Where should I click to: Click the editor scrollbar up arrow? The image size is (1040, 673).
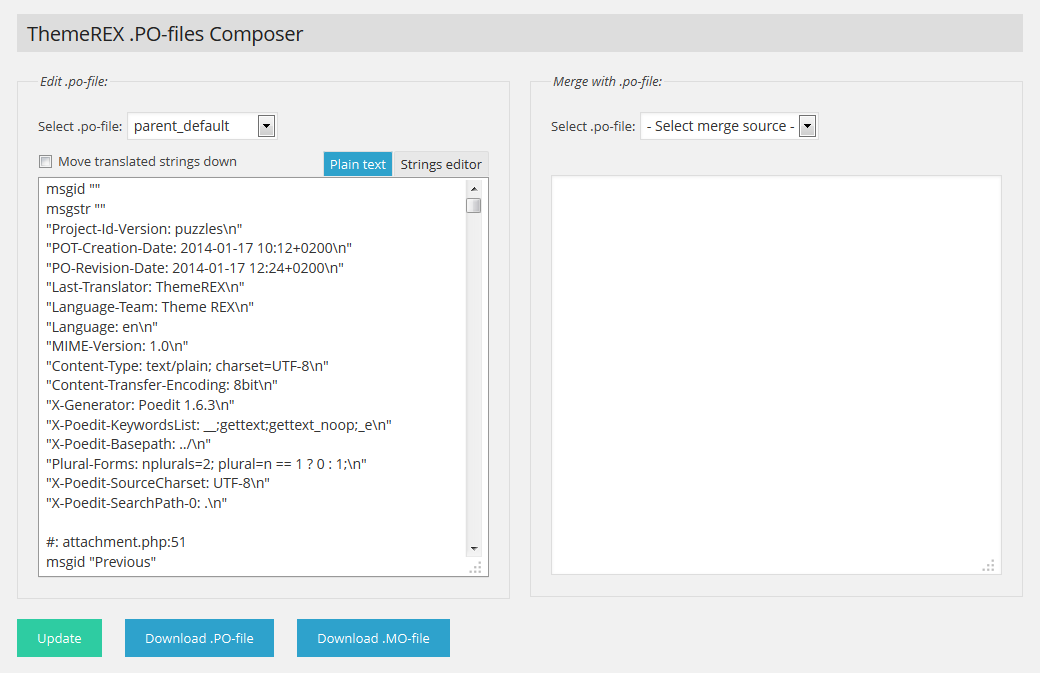tap(473, 188)
